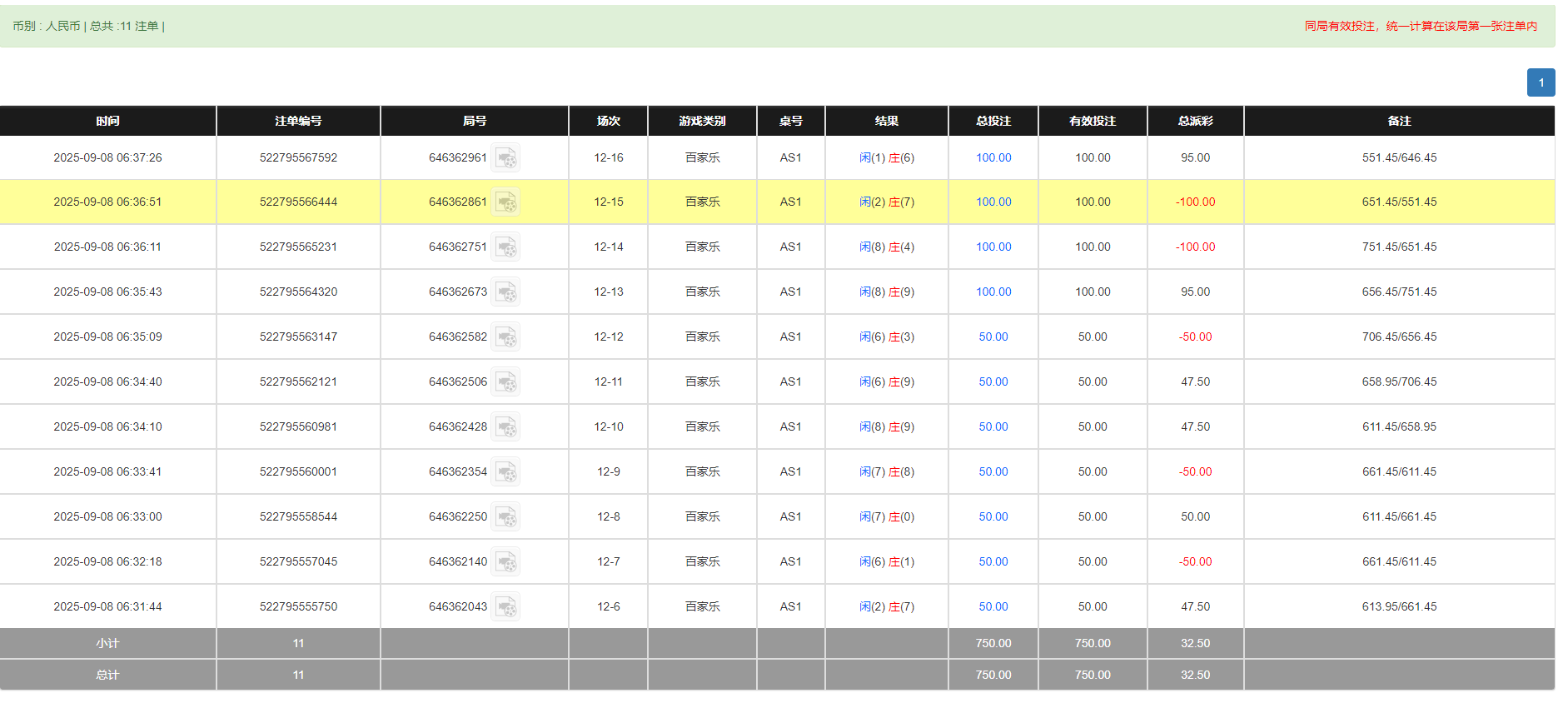Click result 闲(8) 庄(4) in session 12-14
Screen dimensions: 1568x708
[886, 247]
